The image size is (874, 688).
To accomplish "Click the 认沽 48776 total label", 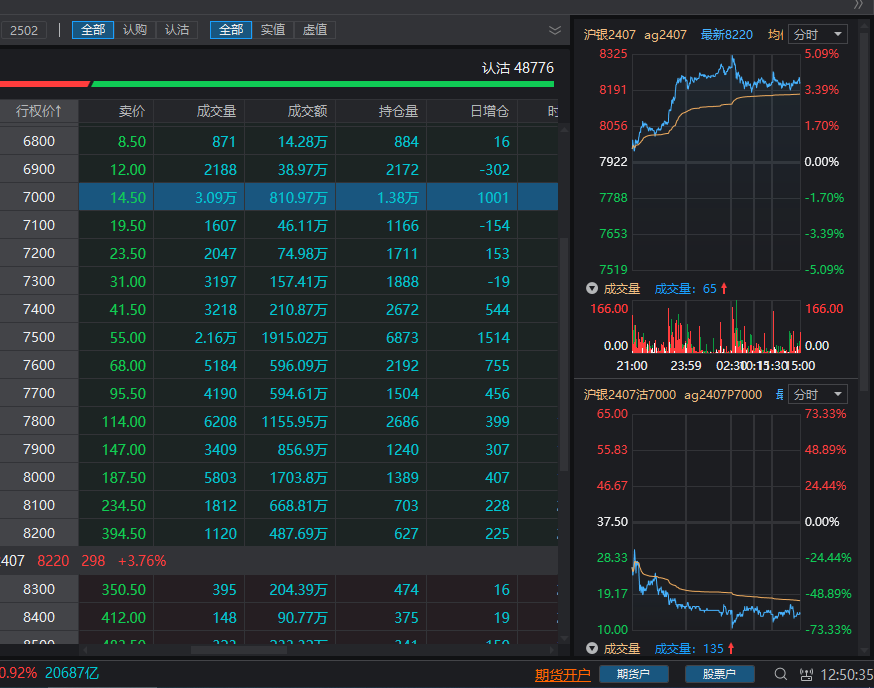I will tap(518, 68).
